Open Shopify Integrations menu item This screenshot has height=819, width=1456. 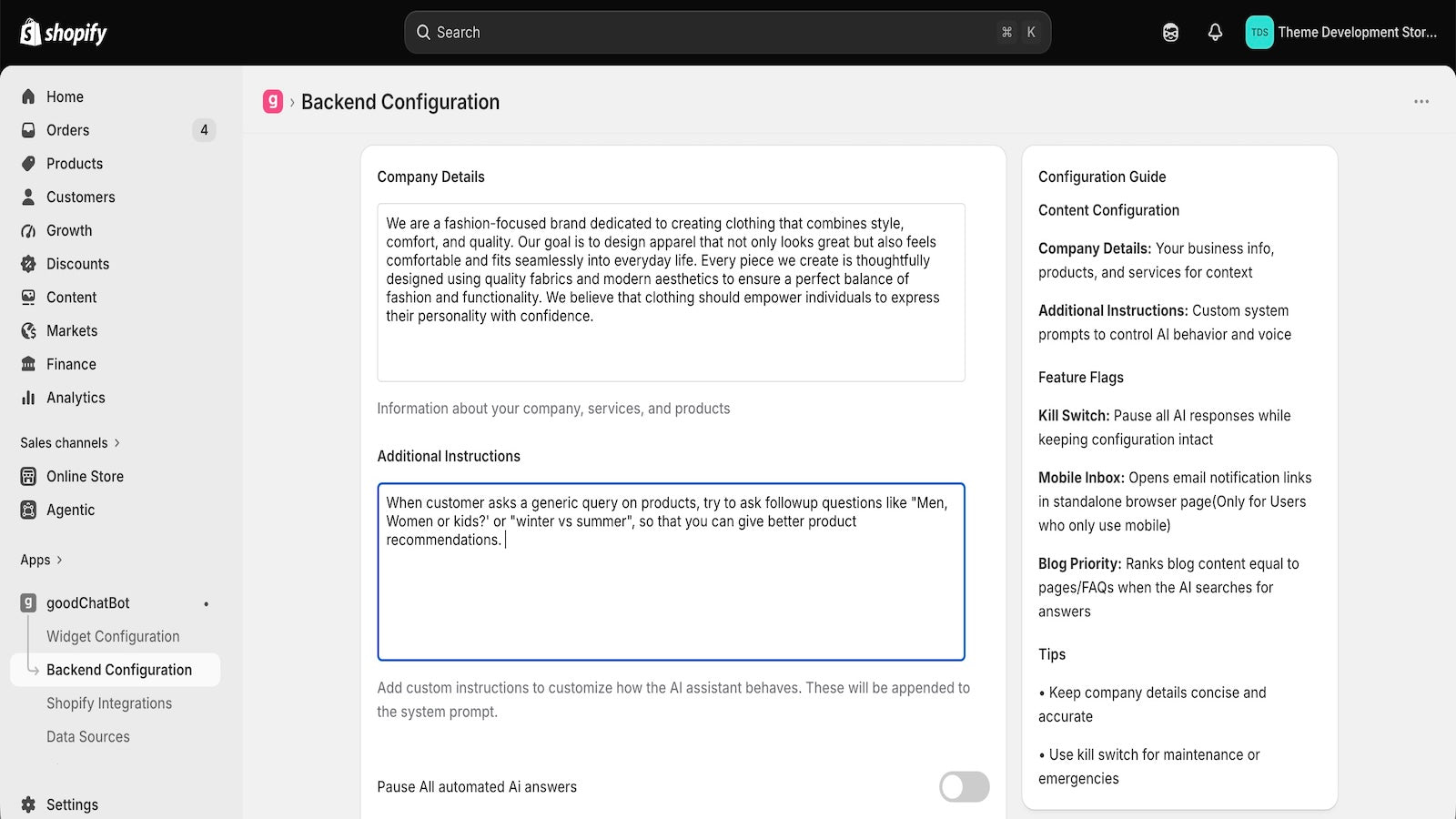point(109,703)
